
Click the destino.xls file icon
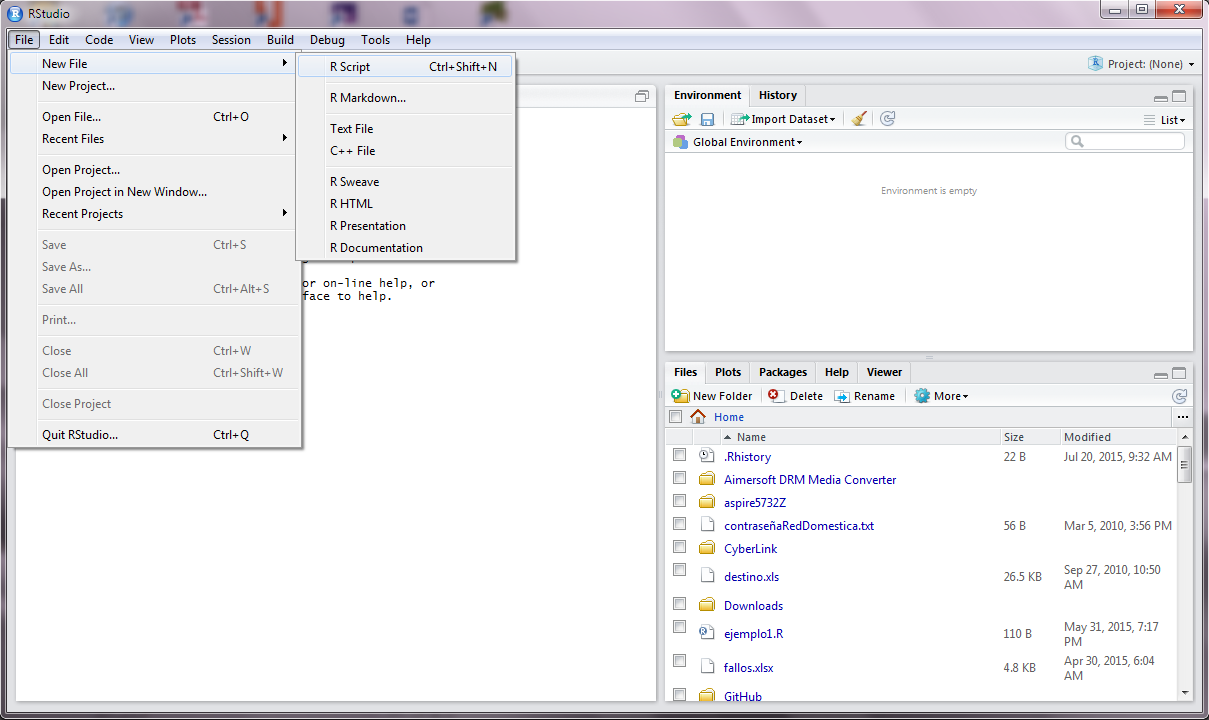click(707, 576)
